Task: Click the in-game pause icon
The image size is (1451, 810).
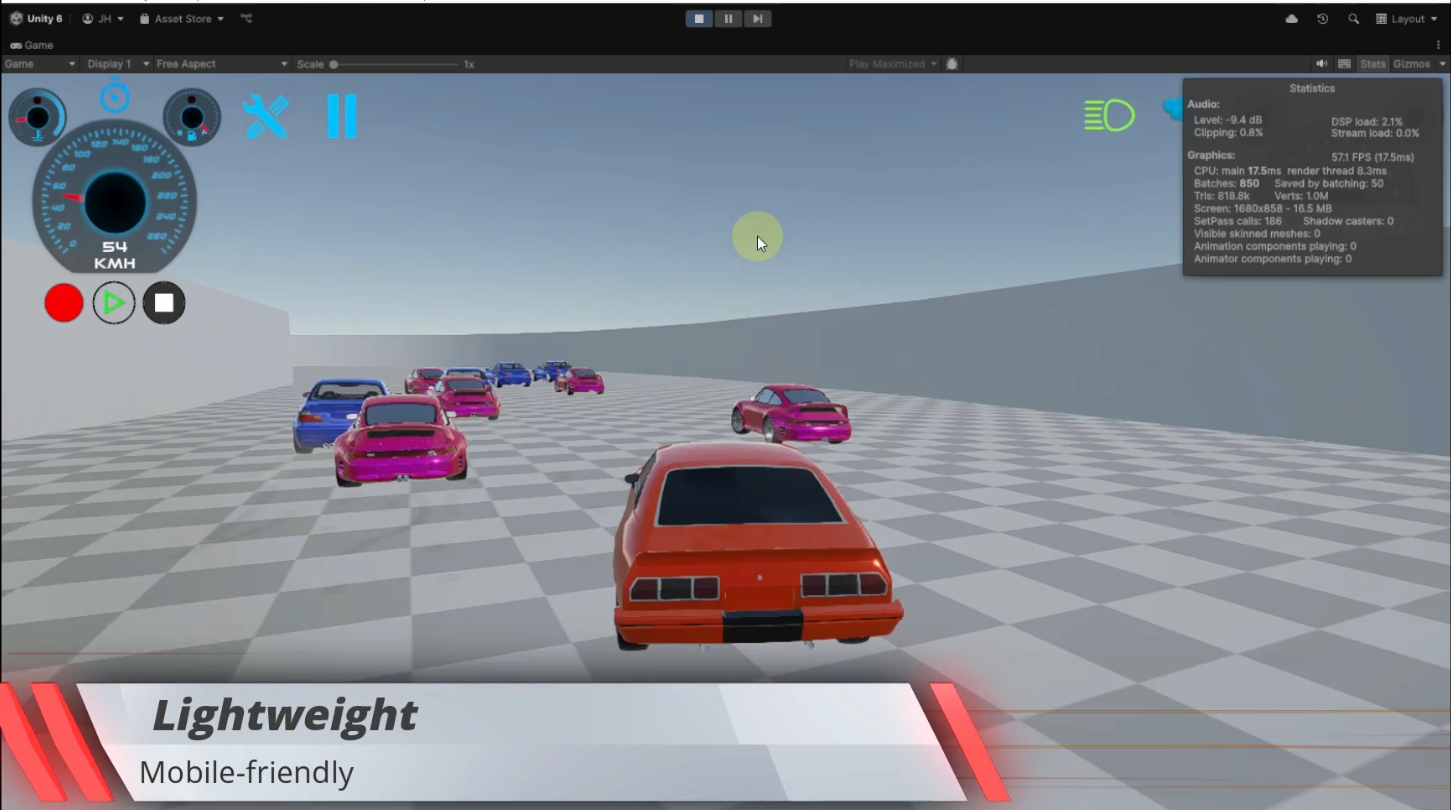Action: [342, 115]
